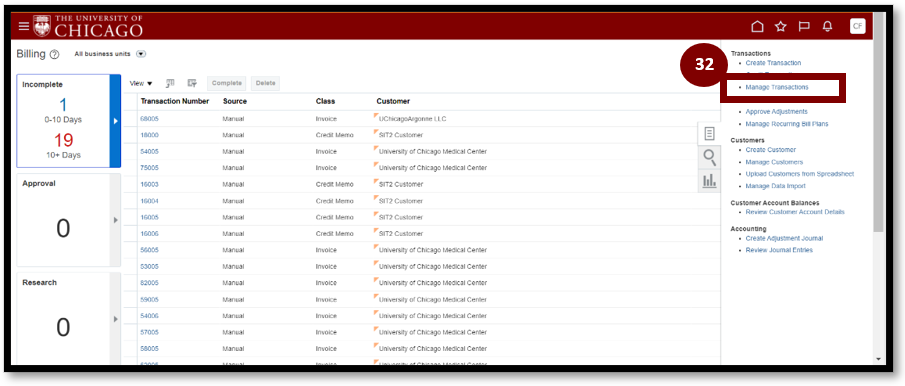Click the Delete button
905x386 pixels.
coord(265,83)
